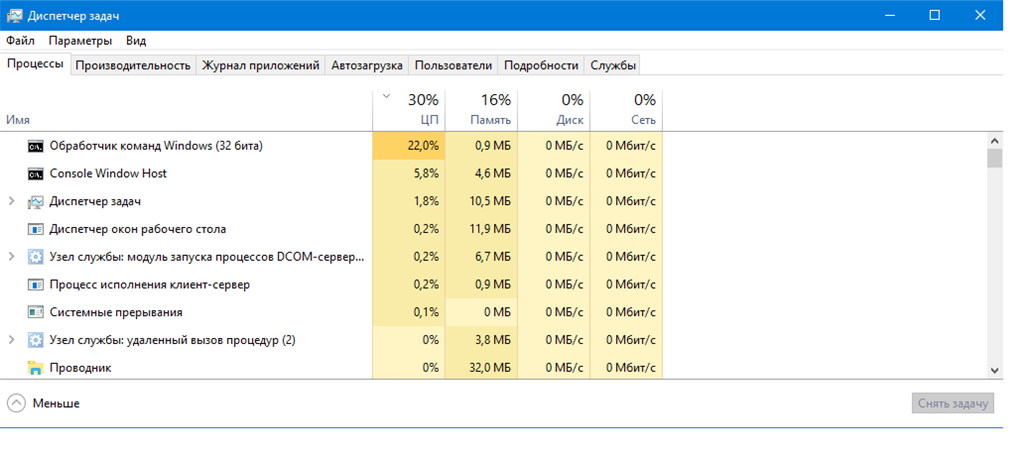Click the scrollbar up arrow
Image resolution: width=1024 pixels, height=456 pixels.
995,140
